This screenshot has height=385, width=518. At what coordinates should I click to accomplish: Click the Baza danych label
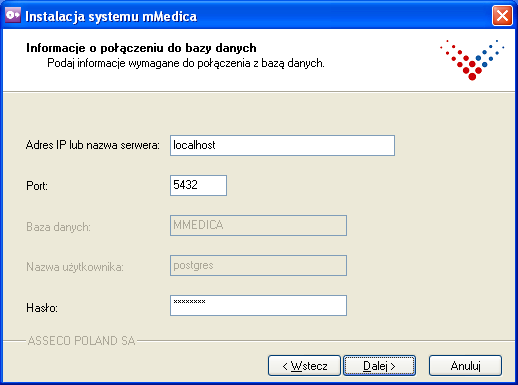[x=58, y=227]
